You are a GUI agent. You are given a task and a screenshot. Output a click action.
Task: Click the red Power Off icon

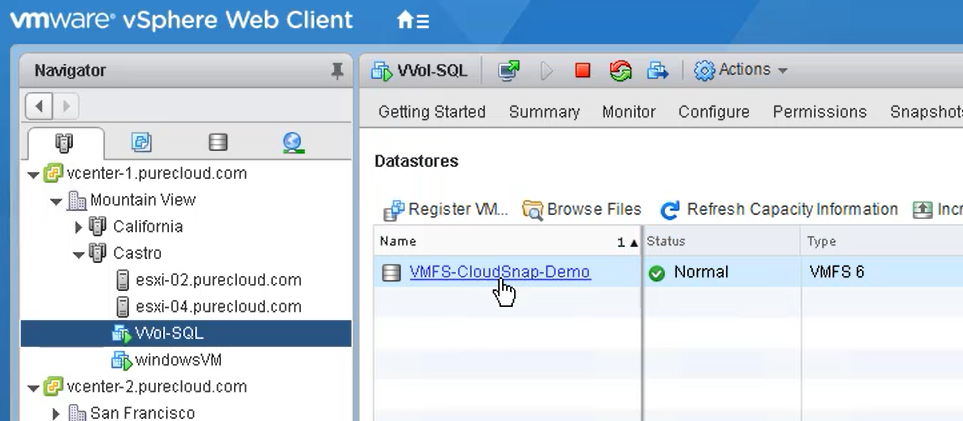click(x=582, y=71)
